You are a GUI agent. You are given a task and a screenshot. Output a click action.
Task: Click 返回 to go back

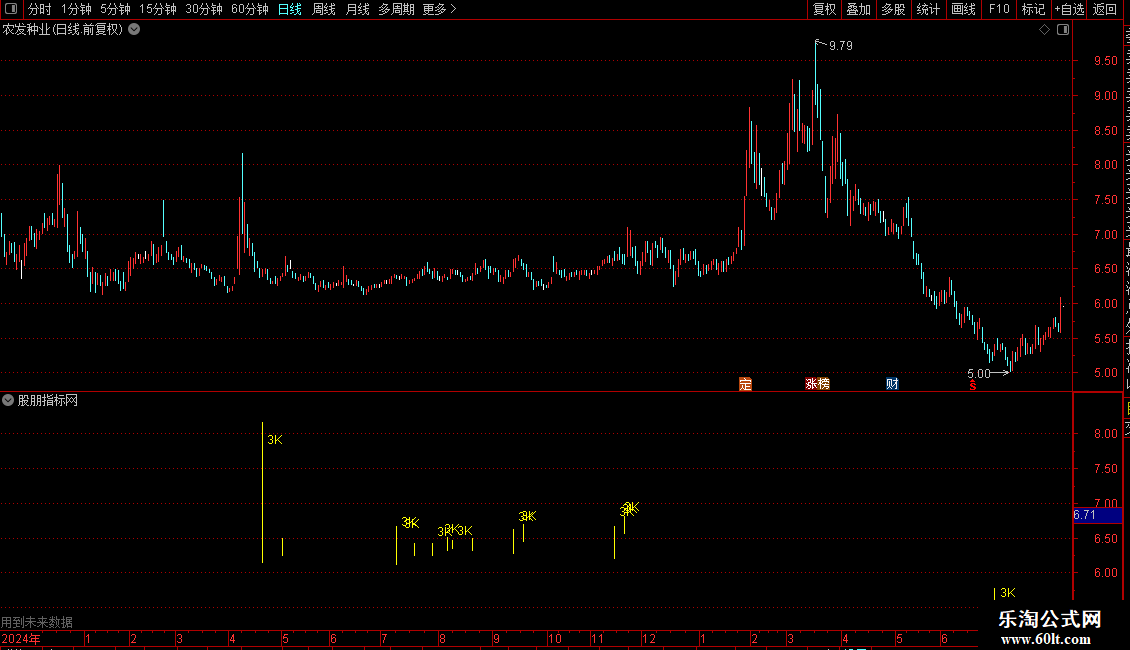(x=1104, y=9)
